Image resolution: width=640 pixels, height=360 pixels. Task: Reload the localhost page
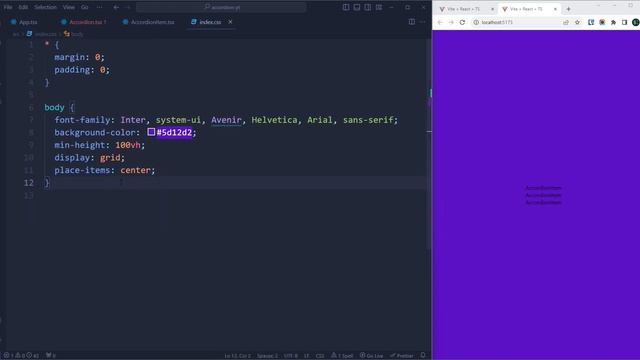[x=462, y=22]
